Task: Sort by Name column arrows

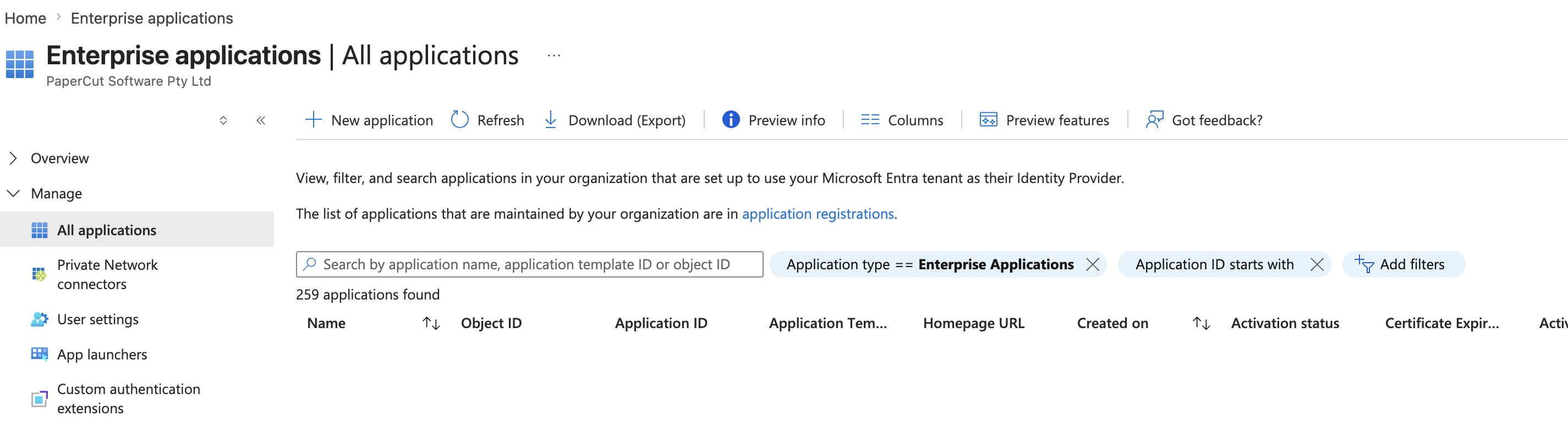Action: coord(431,323)
